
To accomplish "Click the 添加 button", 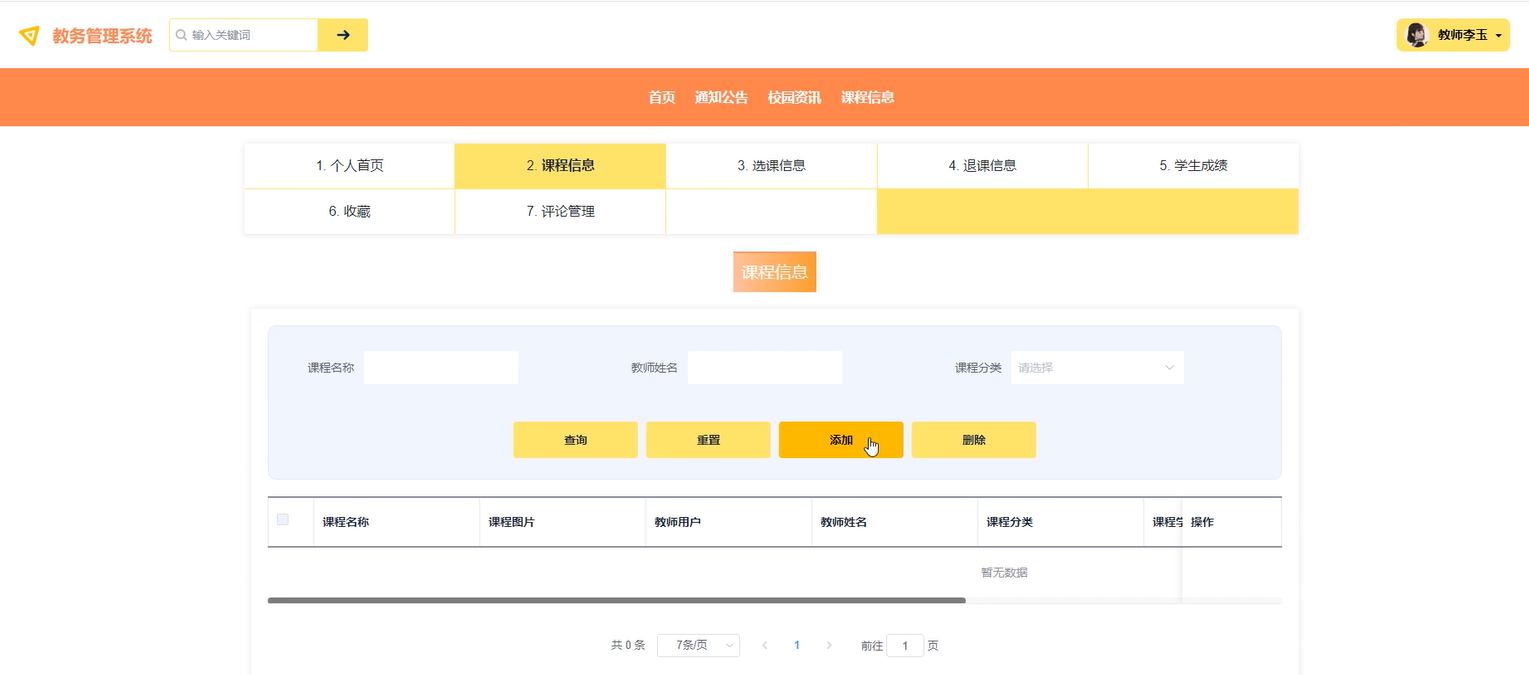I will click(841, 440).
